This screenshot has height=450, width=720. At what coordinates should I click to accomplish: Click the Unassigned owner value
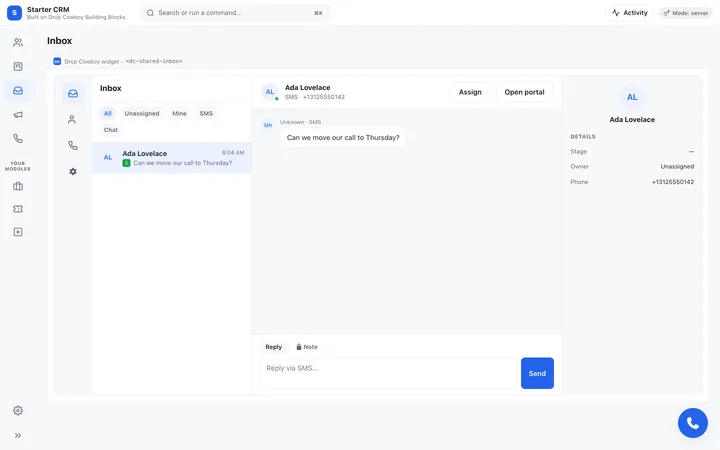677,167
